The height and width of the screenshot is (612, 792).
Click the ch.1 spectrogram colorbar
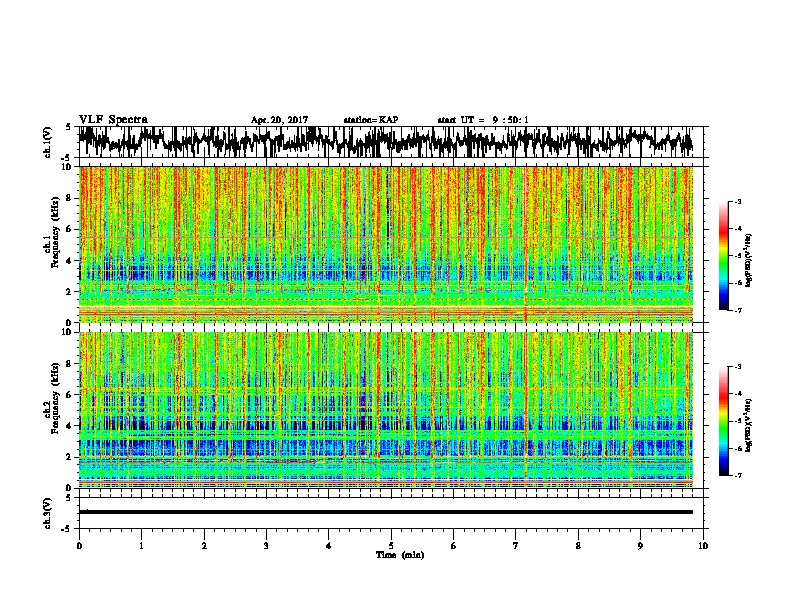tap(723, 255)
